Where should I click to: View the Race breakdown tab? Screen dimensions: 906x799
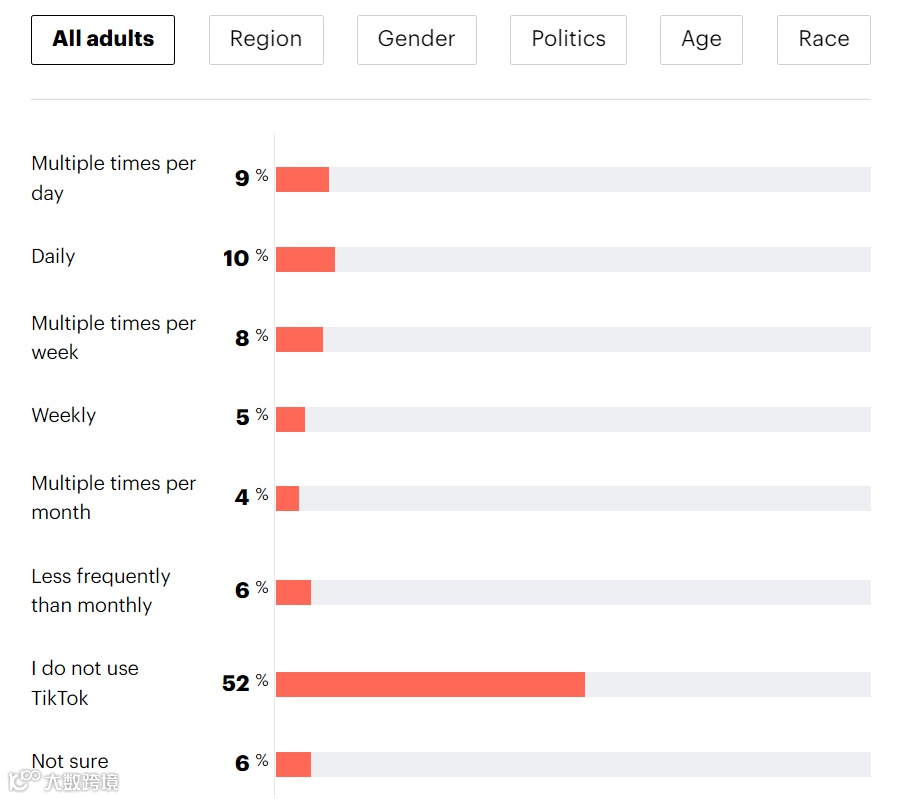coord(823,40)
